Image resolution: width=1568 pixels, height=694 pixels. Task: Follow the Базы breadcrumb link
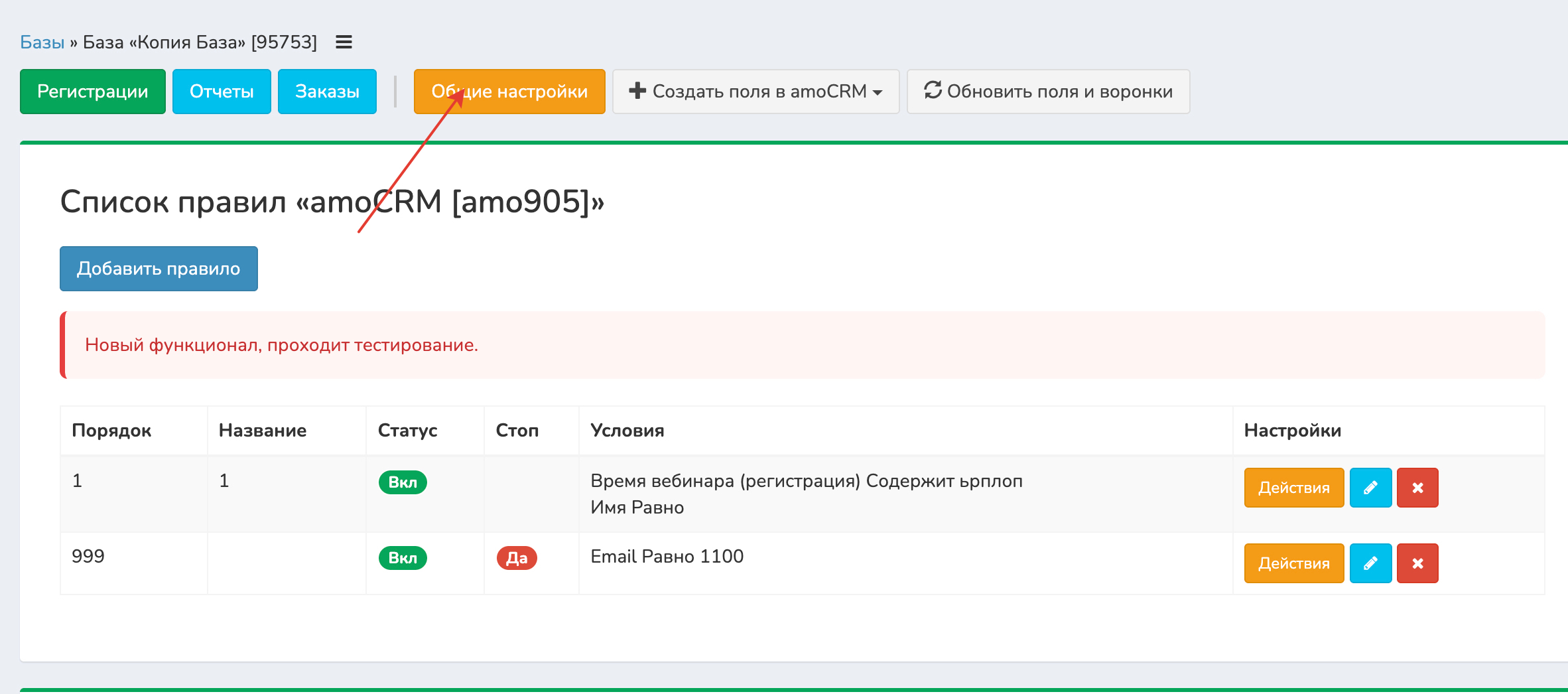(42, 42)
